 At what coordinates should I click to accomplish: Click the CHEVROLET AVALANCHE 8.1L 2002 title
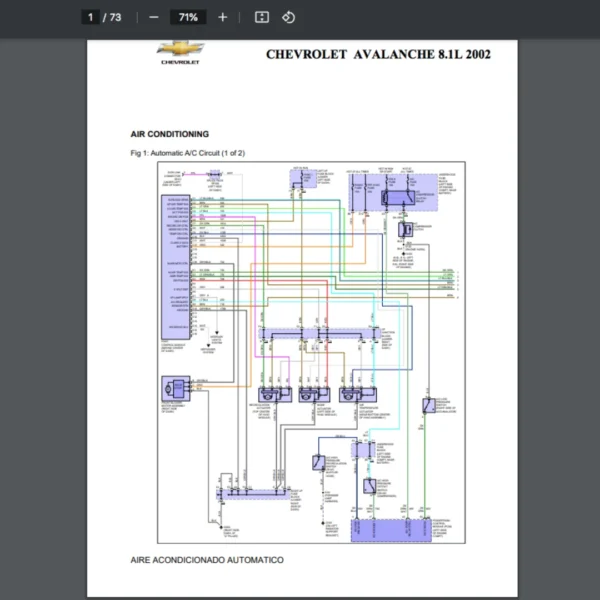point(378,54)
